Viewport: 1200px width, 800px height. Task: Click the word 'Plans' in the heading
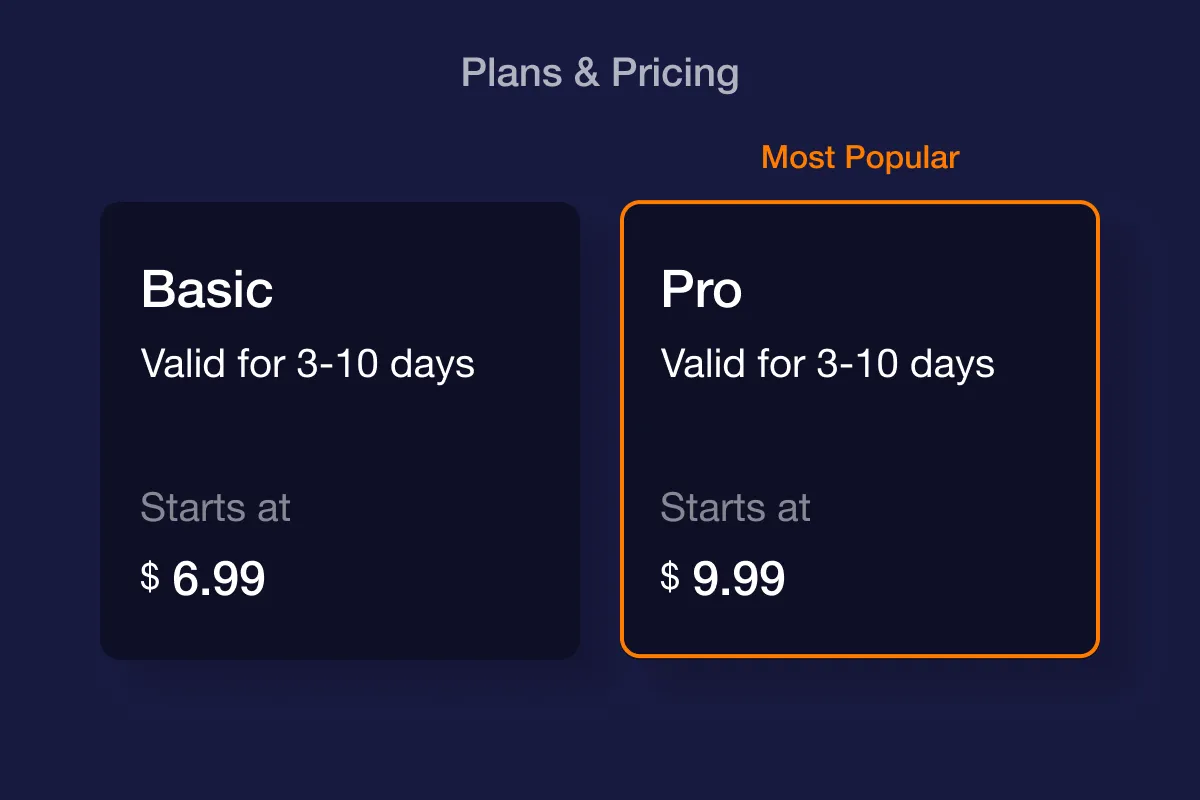(x=512, y=73)
